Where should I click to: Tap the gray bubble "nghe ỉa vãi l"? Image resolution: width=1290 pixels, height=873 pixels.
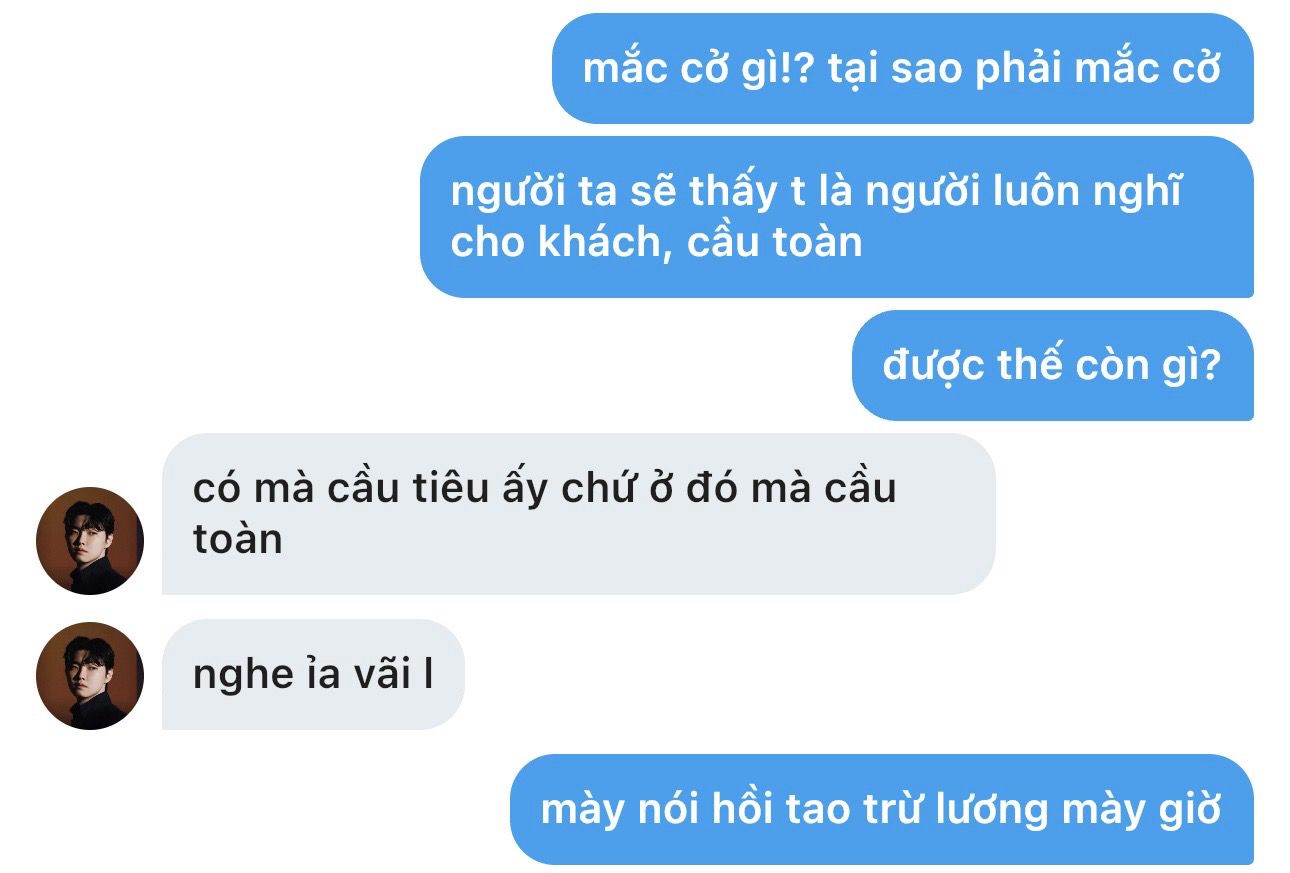click(x=313, y=675)
